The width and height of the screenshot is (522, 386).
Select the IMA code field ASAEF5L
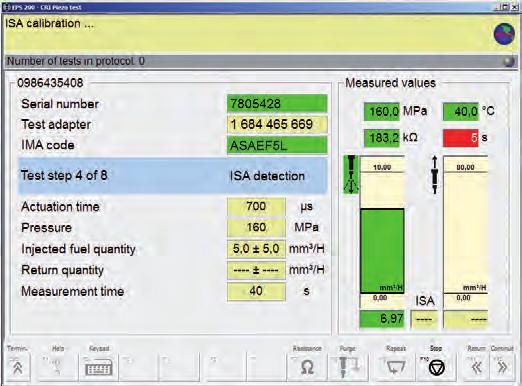[x=277, y=145]
